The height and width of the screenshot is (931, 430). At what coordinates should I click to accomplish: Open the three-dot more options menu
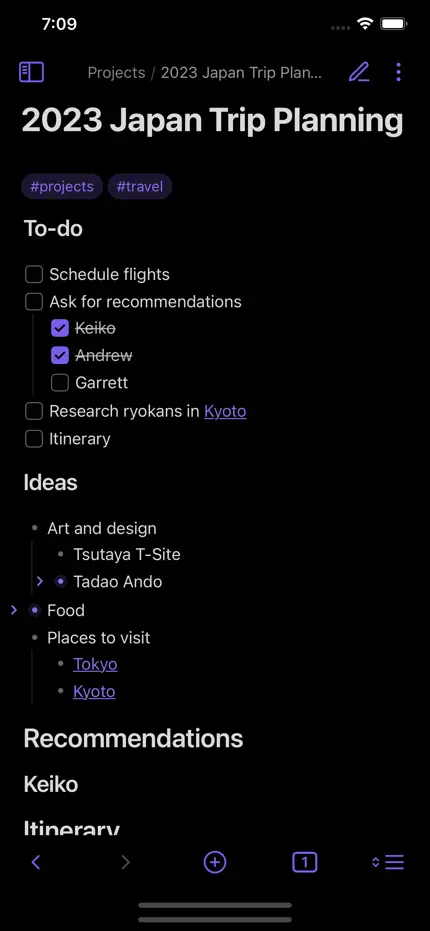tap(398, 72)
